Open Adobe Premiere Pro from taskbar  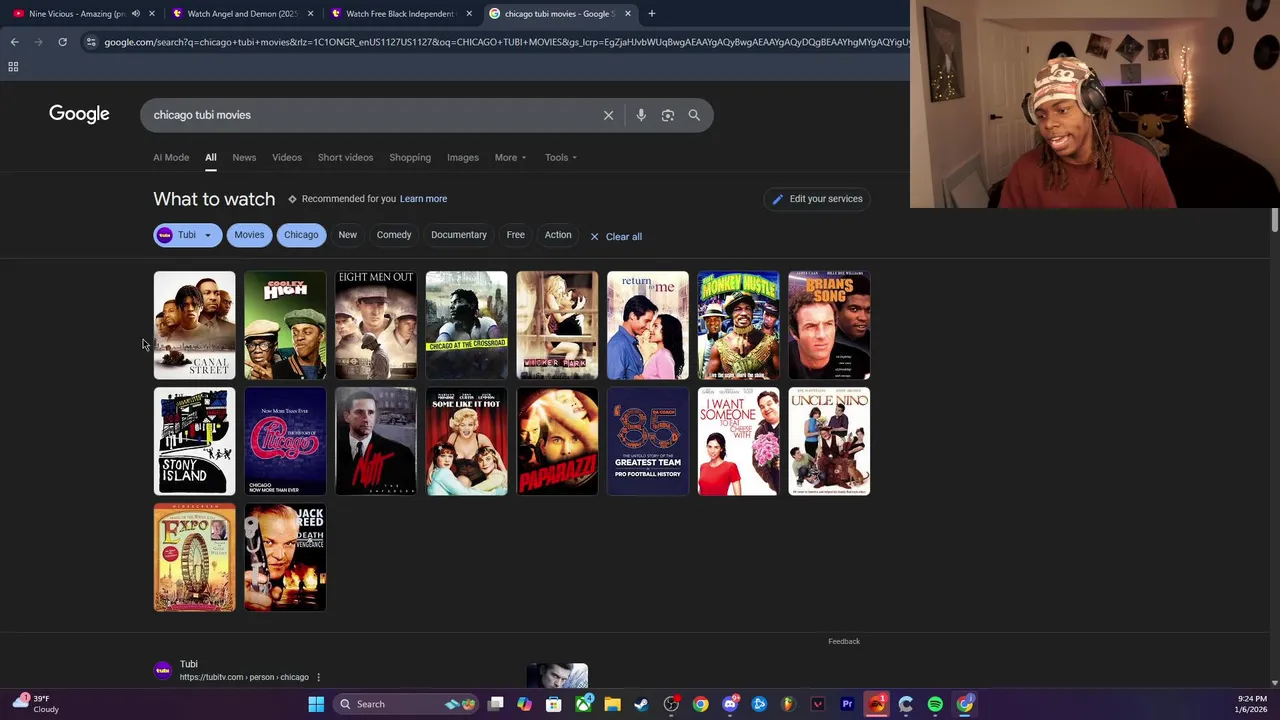pyautogui.click(x=847, y=704)
